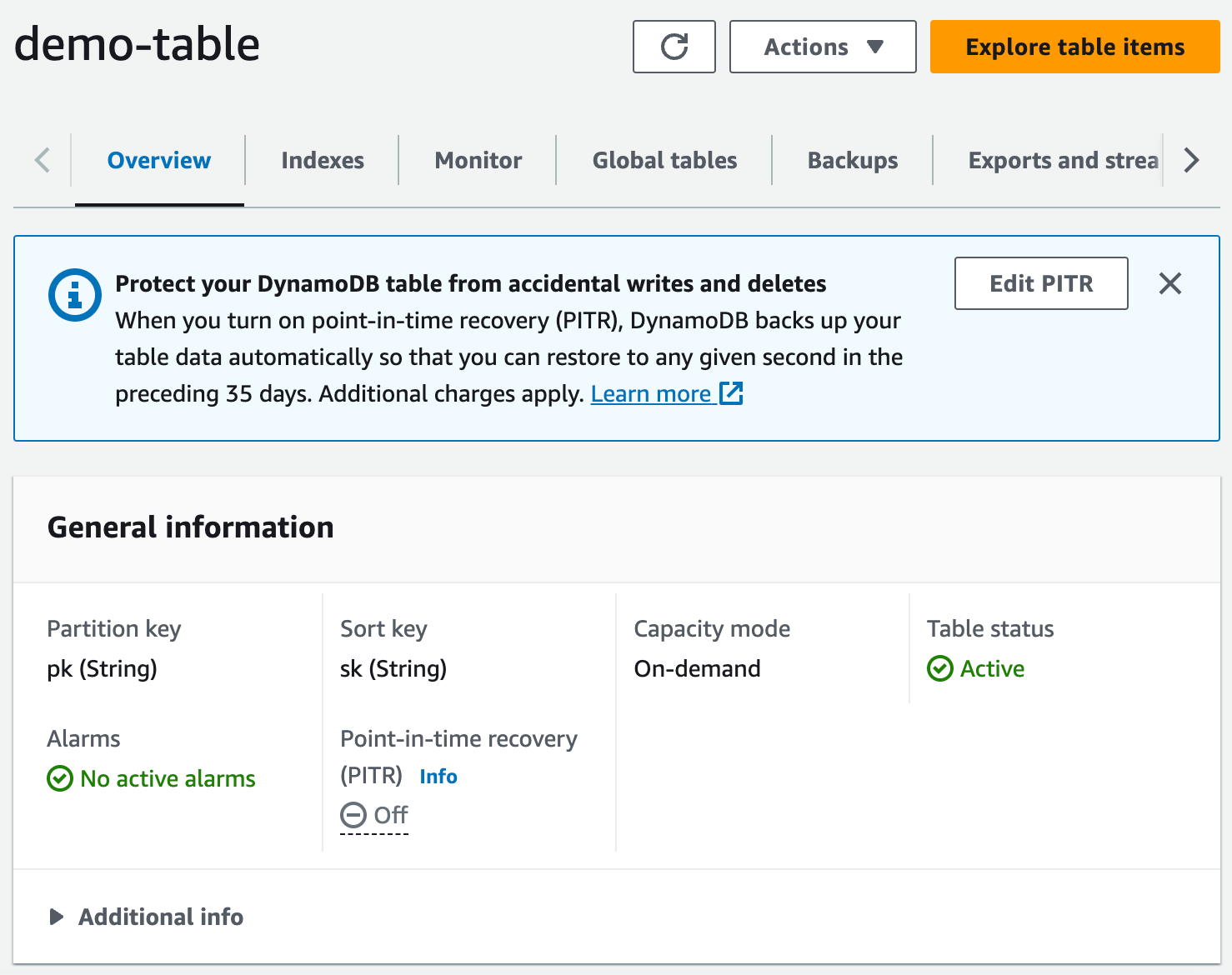This screenshot has height=975, width=1232.
Task: Click the Active table status icon
Action: [940, 668]
